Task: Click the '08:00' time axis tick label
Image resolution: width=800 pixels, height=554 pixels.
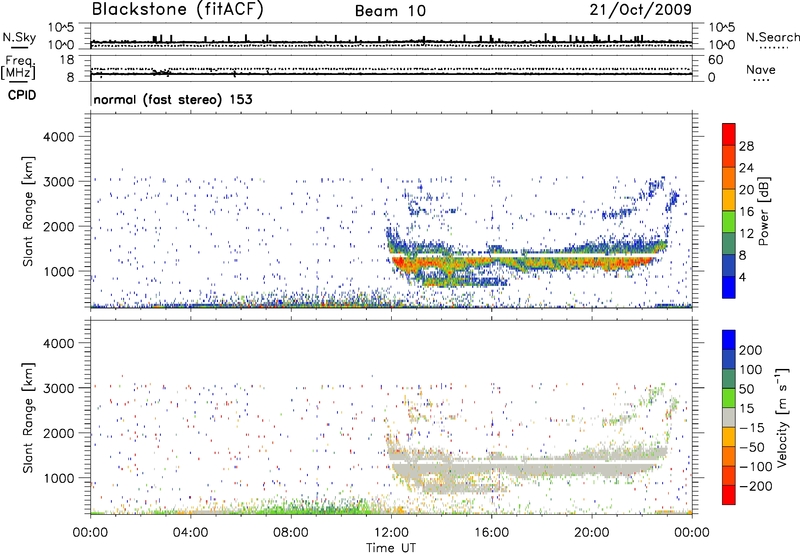Action: coord(291,533)
